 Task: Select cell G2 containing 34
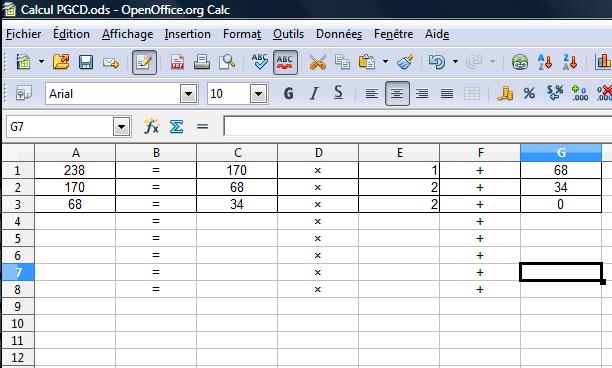[x=561, y=187]
